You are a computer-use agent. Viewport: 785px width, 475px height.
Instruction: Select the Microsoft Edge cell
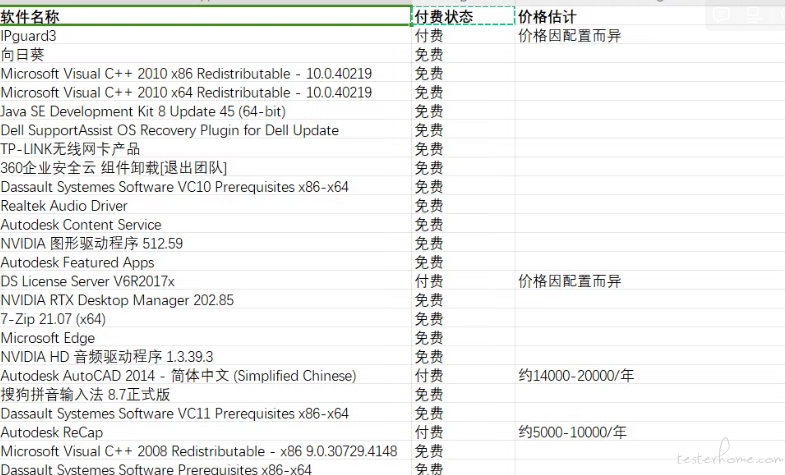pos(205,338)
